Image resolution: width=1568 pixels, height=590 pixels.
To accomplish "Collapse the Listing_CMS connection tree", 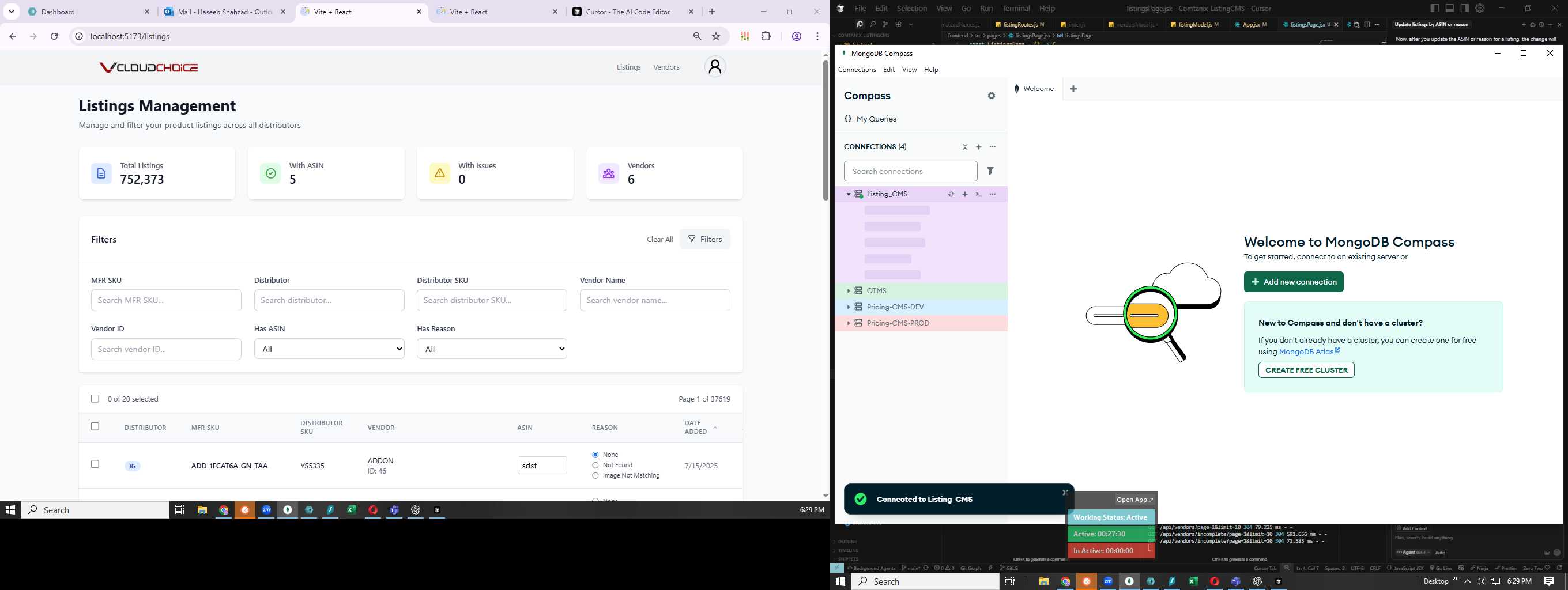I will point(849,194).
